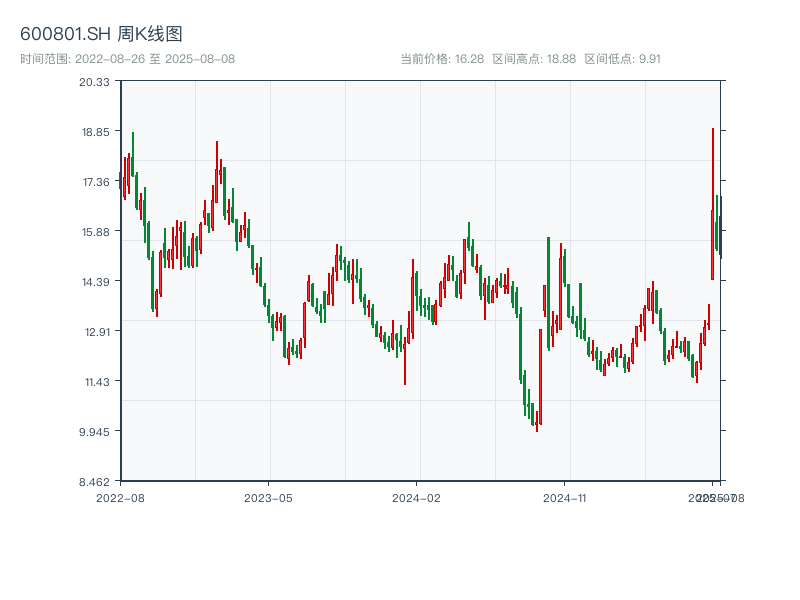This screenshot has width=800, height=600.
Task: Click the y-axis label 15.88
Action: 95,232
